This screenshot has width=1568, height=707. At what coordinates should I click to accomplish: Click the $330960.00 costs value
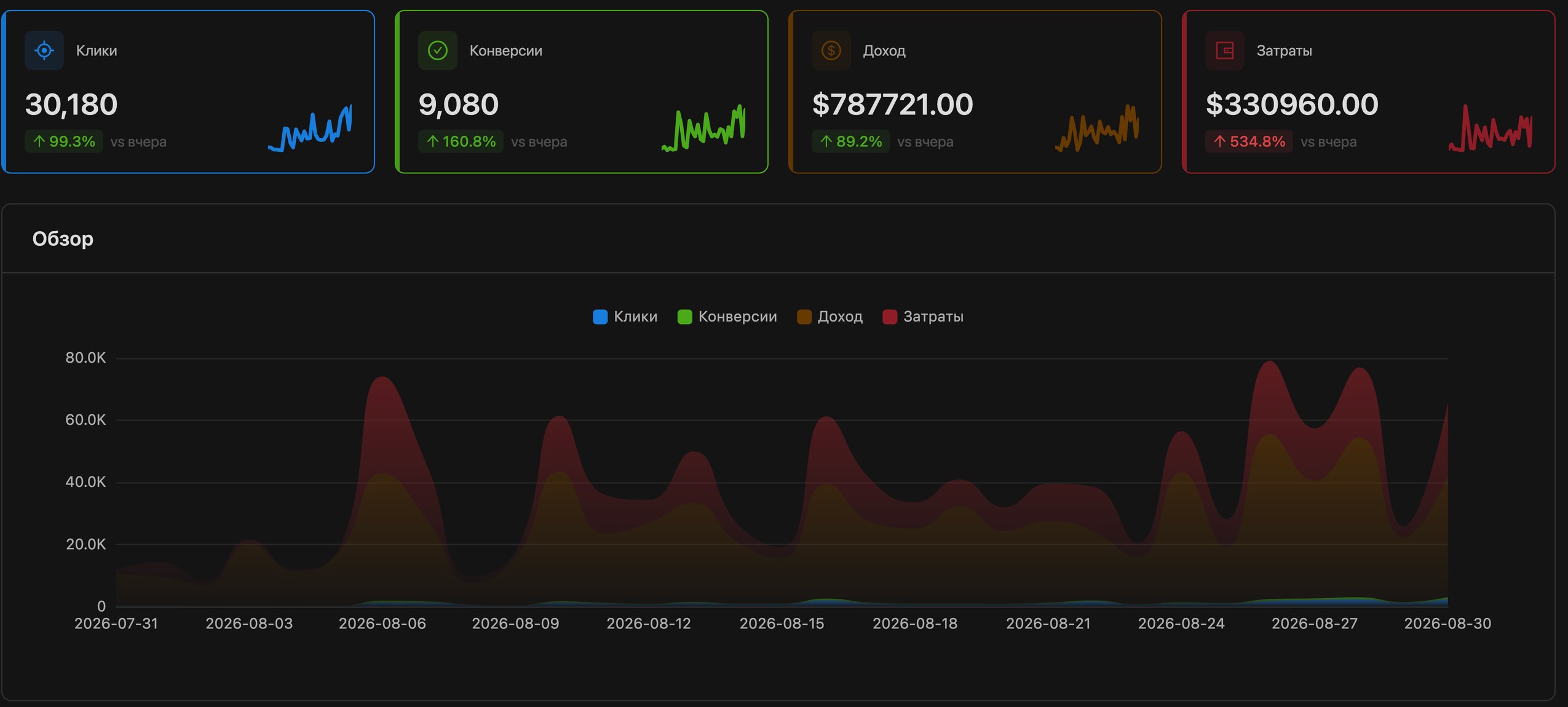[x=1292, y=105]
